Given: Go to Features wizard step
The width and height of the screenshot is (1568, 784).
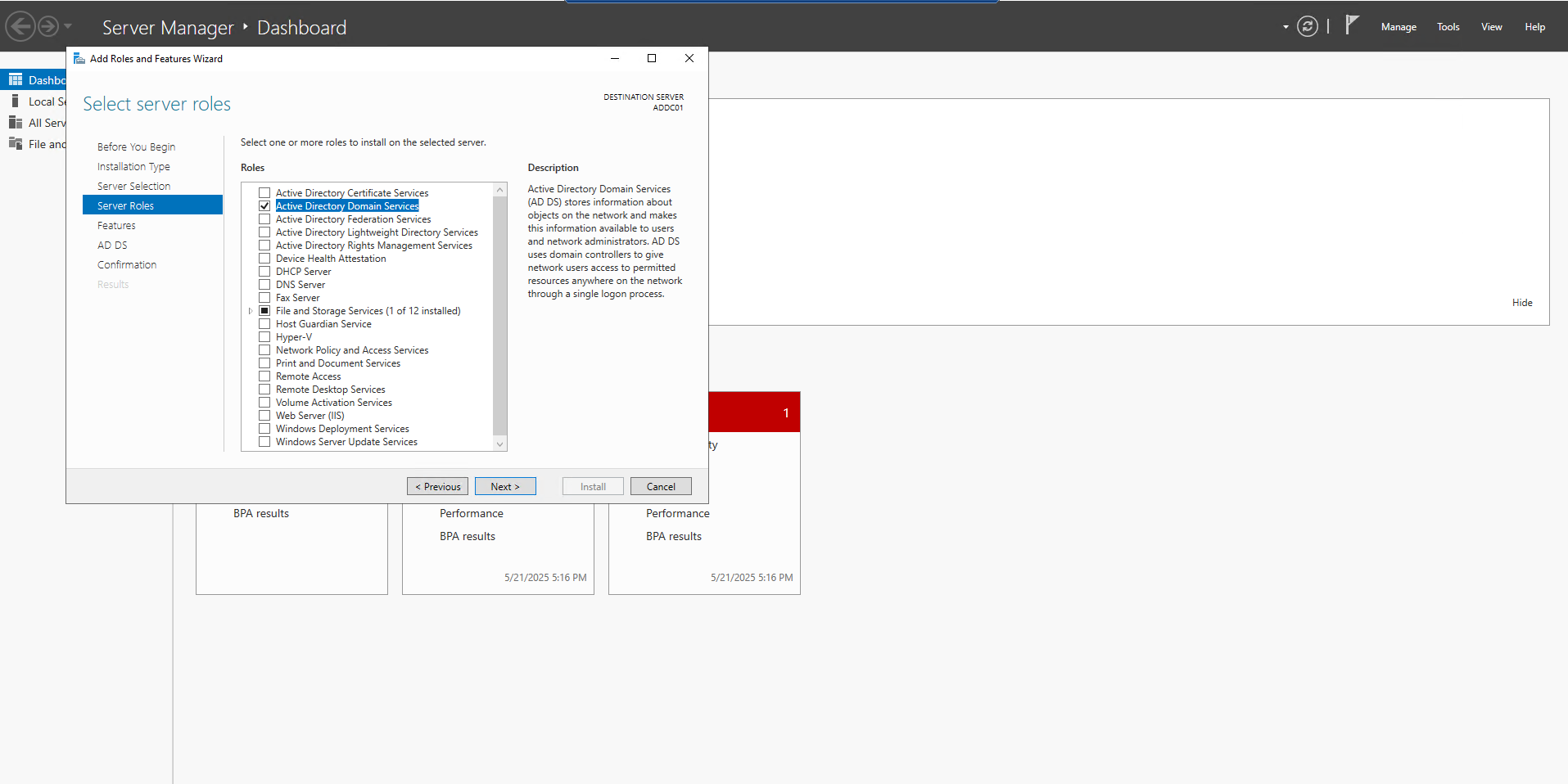Looking at the screenshot, I should pyautogui.click(x=116, y=226).
